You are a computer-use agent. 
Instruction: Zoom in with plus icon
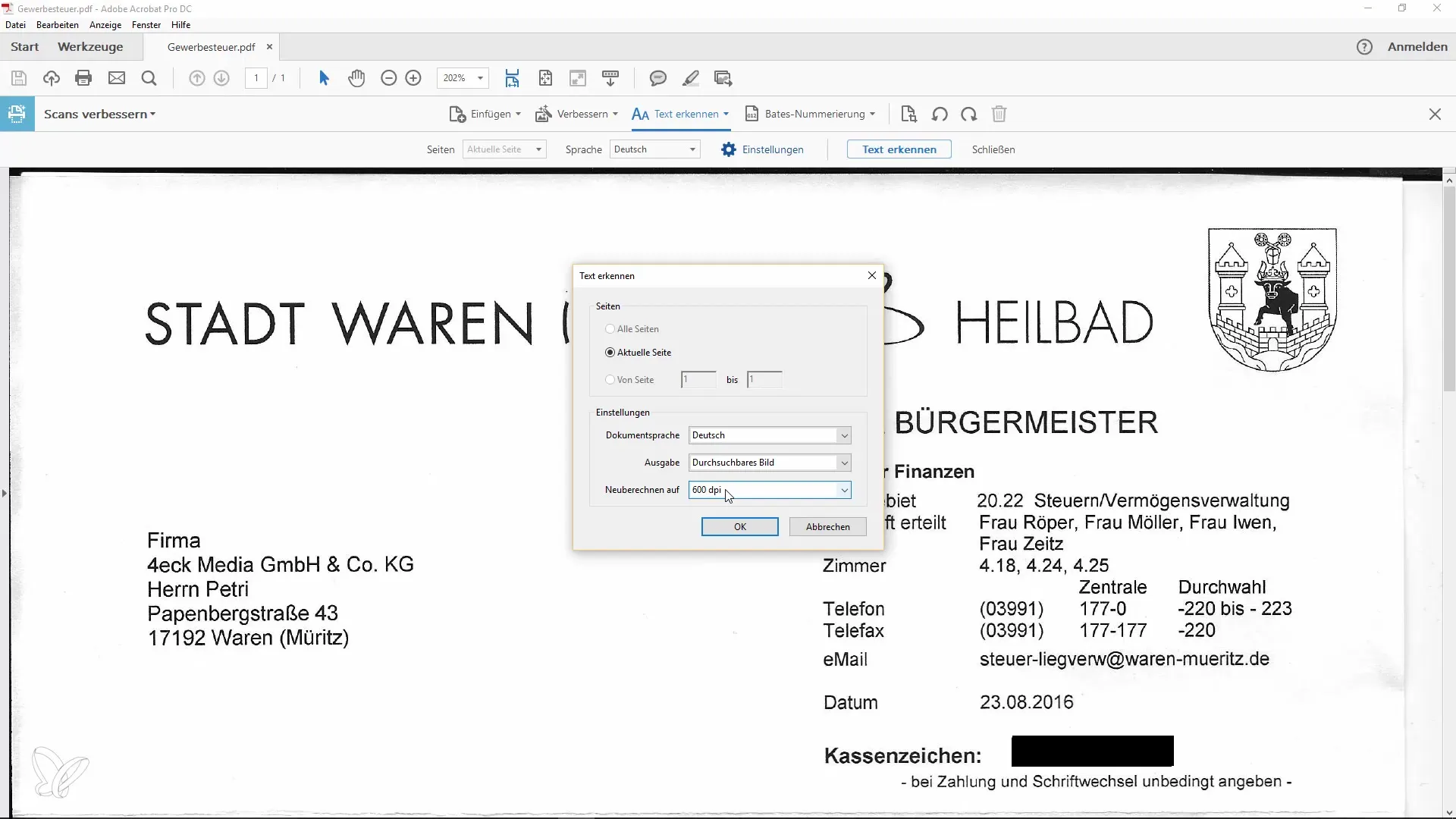pyautogui.click(x=413, y=78)
